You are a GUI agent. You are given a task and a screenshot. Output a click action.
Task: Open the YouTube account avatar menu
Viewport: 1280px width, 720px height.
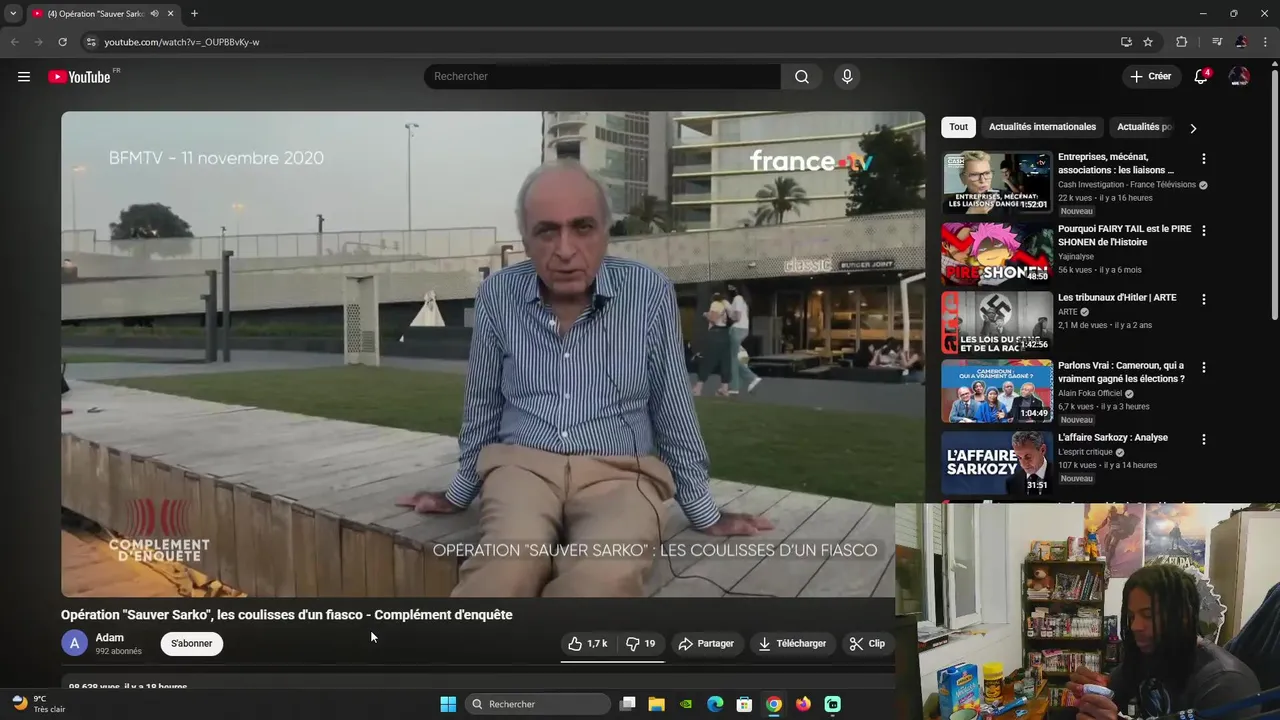[1239, 77]
